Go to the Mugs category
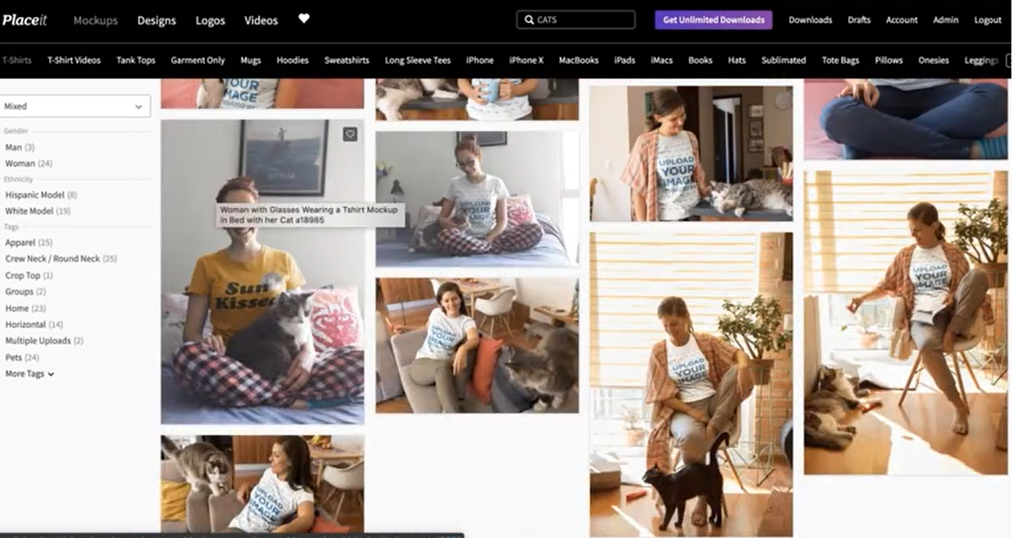Screen dimensions: 1024x538 tap(250, 60)
